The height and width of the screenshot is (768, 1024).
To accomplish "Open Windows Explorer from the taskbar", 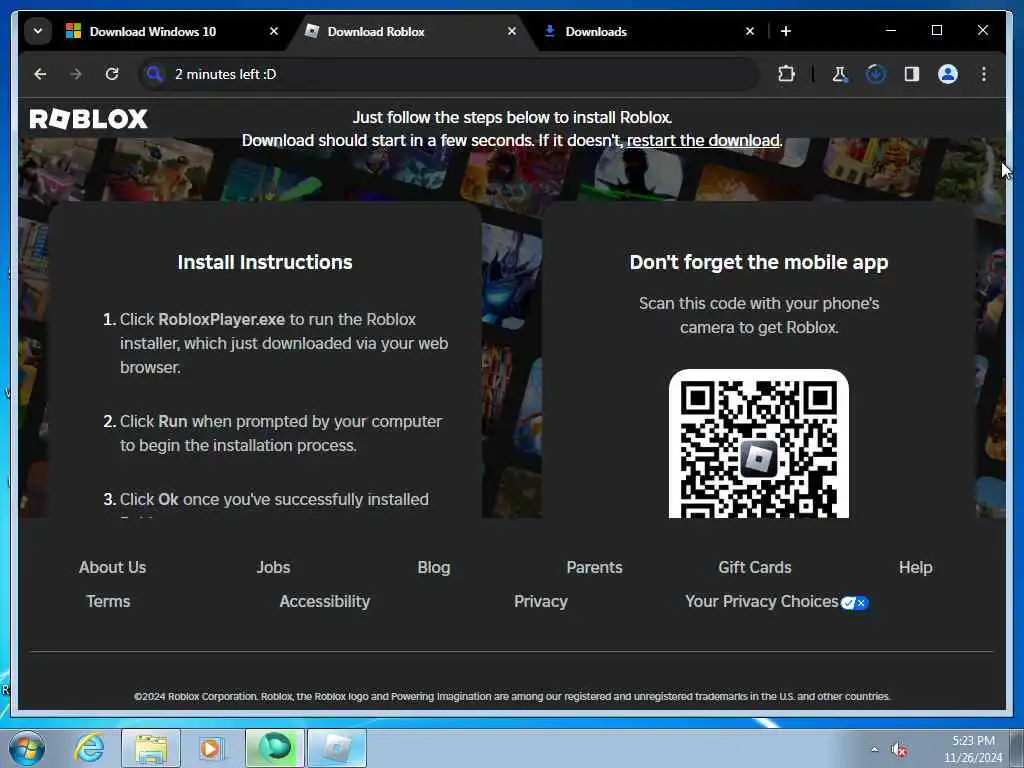I will pyautogui.click(x=151, y=748).
